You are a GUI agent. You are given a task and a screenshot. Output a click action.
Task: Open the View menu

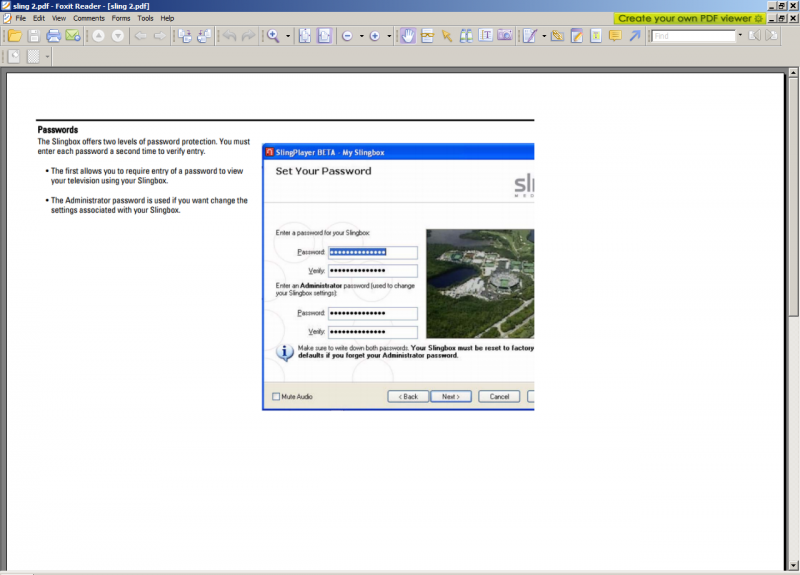point(59,18)
